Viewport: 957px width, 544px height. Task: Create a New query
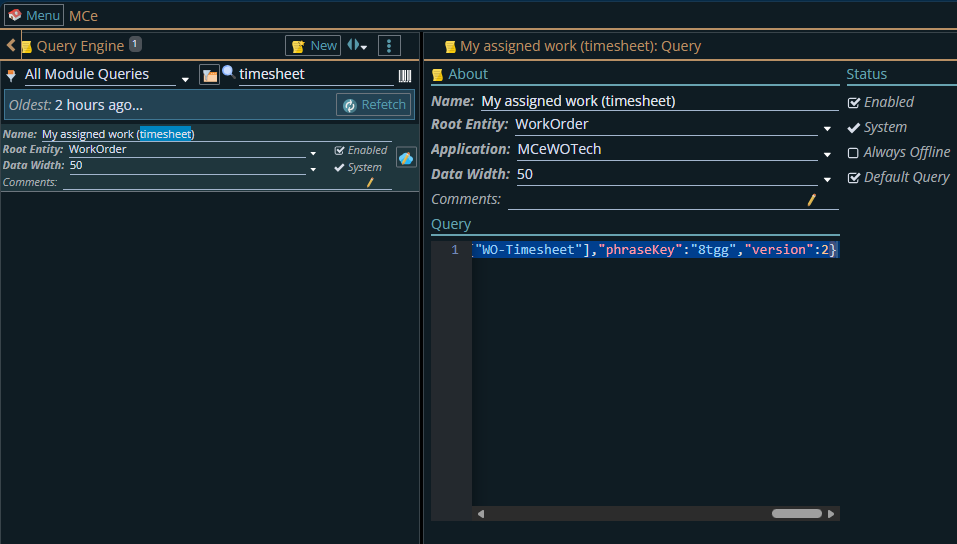pyautogui.click(x=313, y=46)
